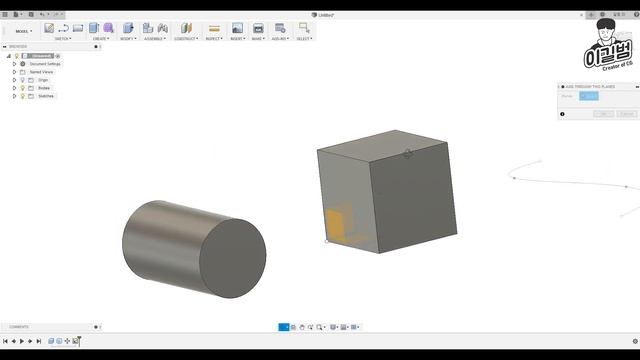Open the Viewports dropdown
640x360 pixels.
(x=355, y=327)
